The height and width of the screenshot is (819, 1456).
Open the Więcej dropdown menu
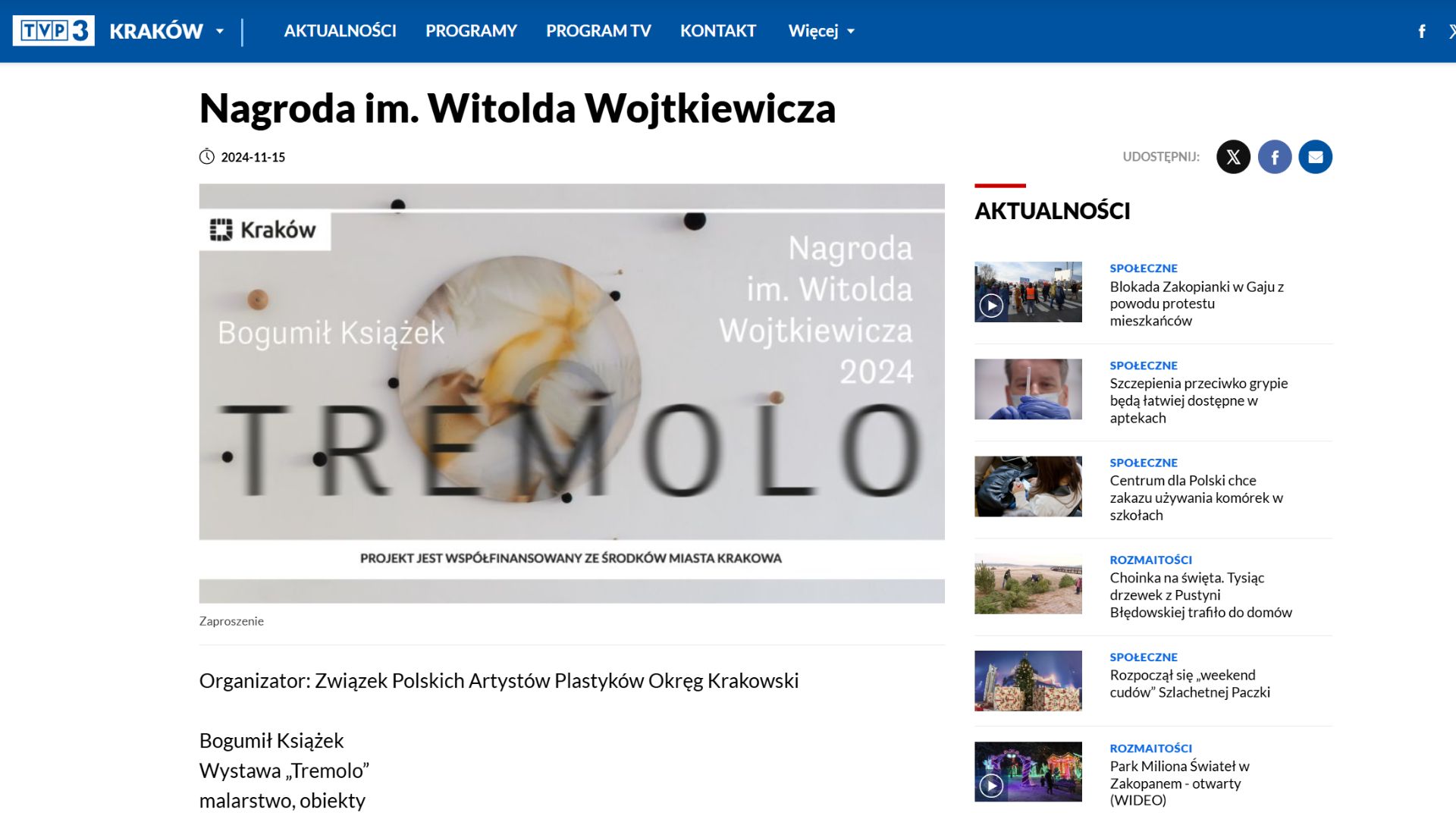coord(821,31)
